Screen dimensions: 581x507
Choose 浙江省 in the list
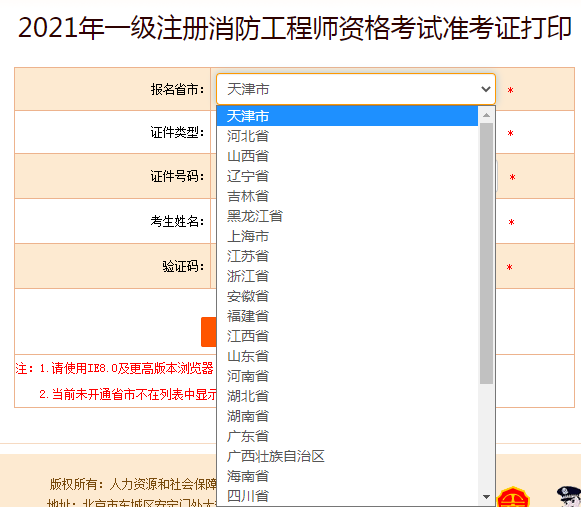347,276
